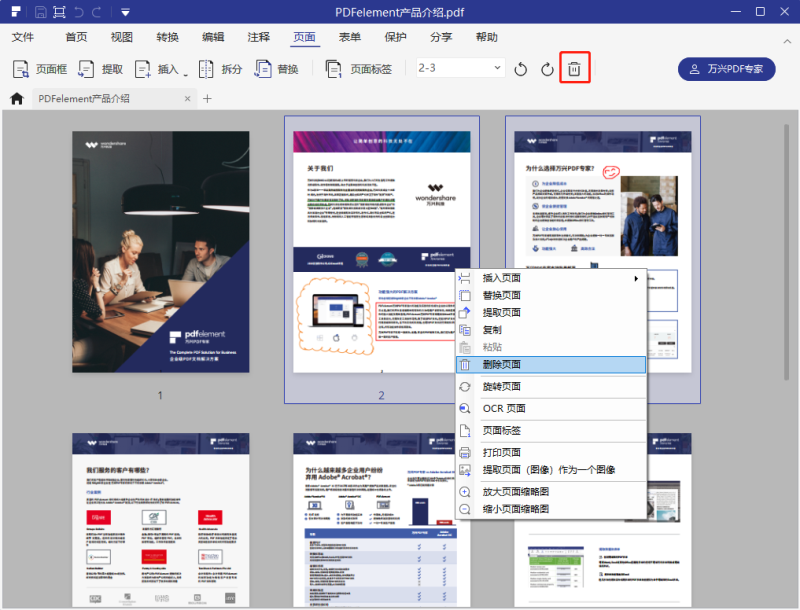Viewport: 800px width, 610px height.
Task: Click 提取 extract pages tool
Action: click(x=101, y=69)
